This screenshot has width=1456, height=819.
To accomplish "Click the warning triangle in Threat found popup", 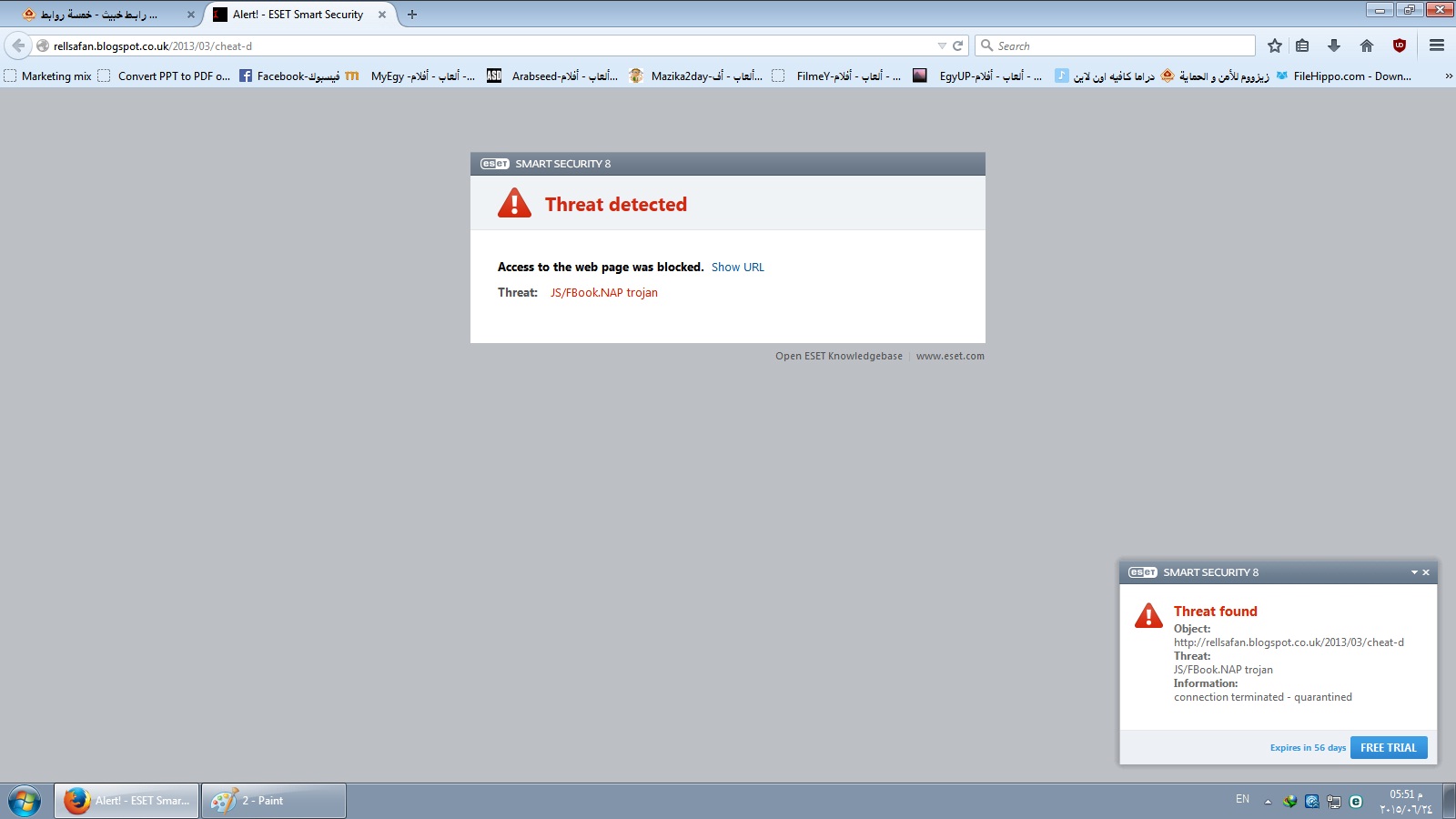I will (1148, 616).
